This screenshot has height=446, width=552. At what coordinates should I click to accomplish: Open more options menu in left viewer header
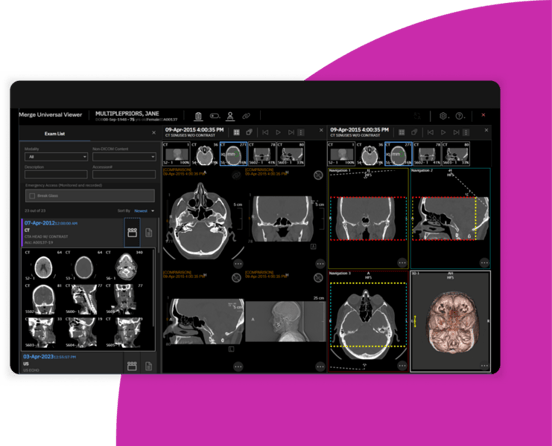pos(301,132)
